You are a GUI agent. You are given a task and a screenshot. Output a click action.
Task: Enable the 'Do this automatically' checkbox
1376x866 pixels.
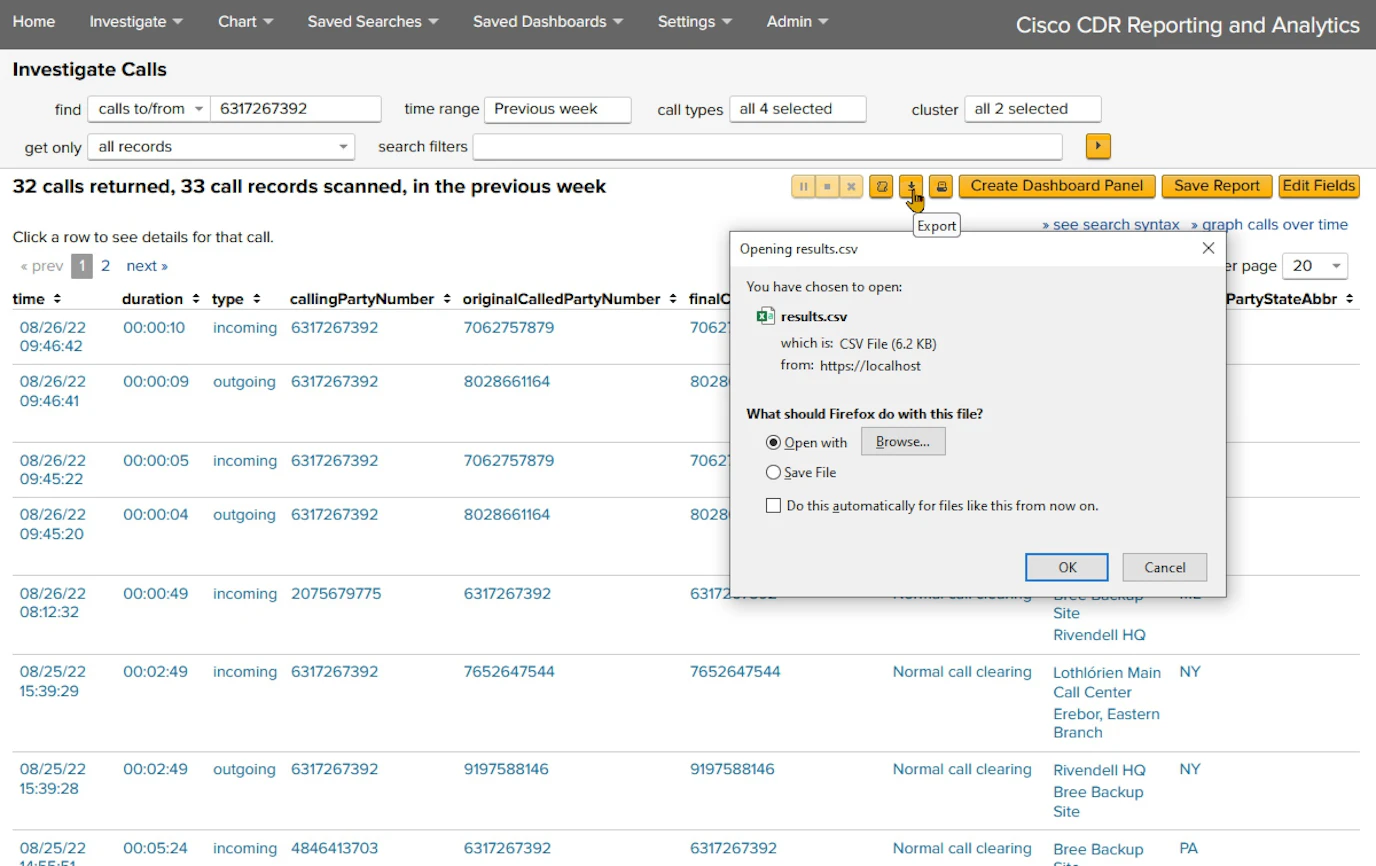(773, 505)
